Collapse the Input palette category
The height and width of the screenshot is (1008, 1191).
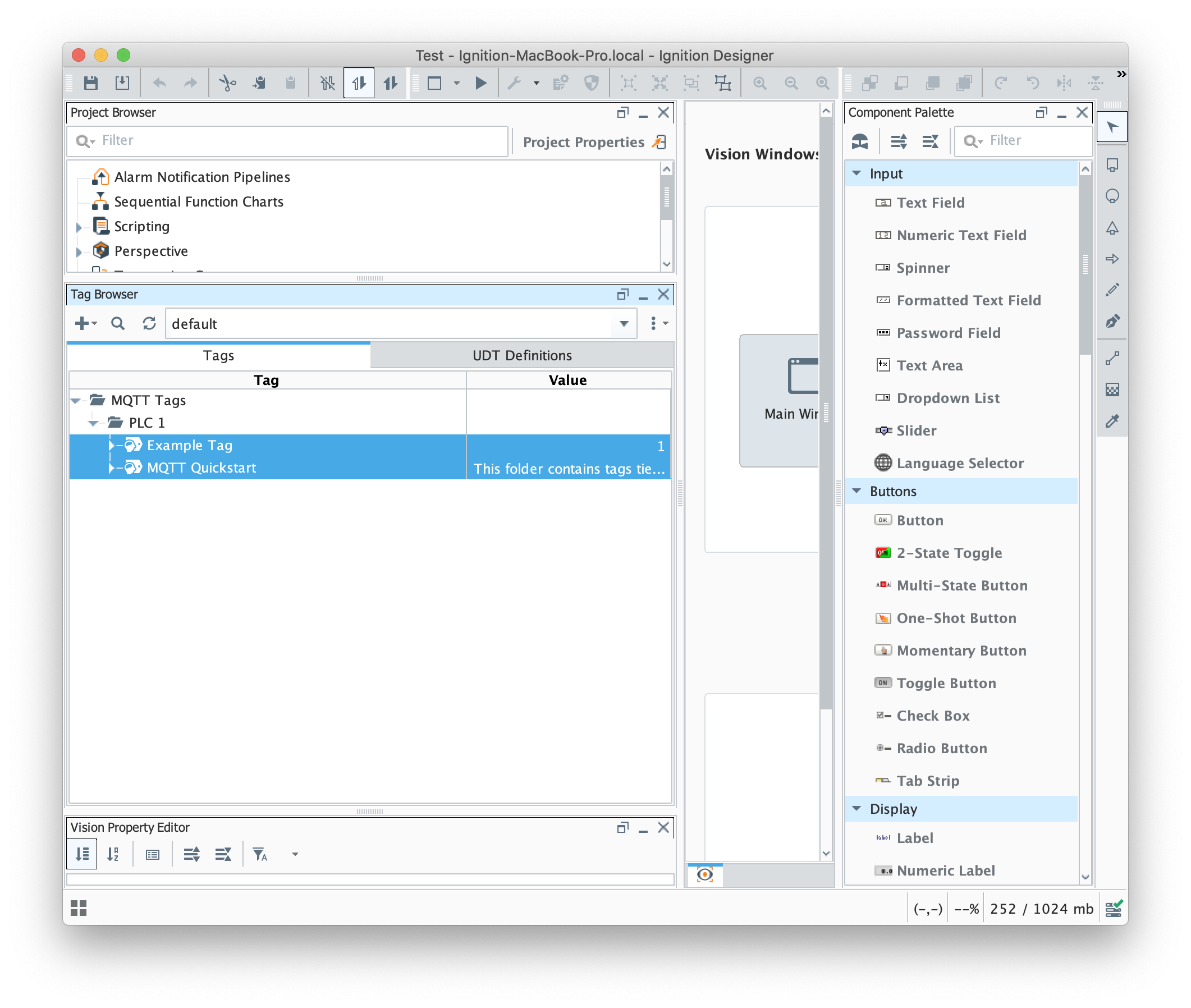(x=856, y=173)
